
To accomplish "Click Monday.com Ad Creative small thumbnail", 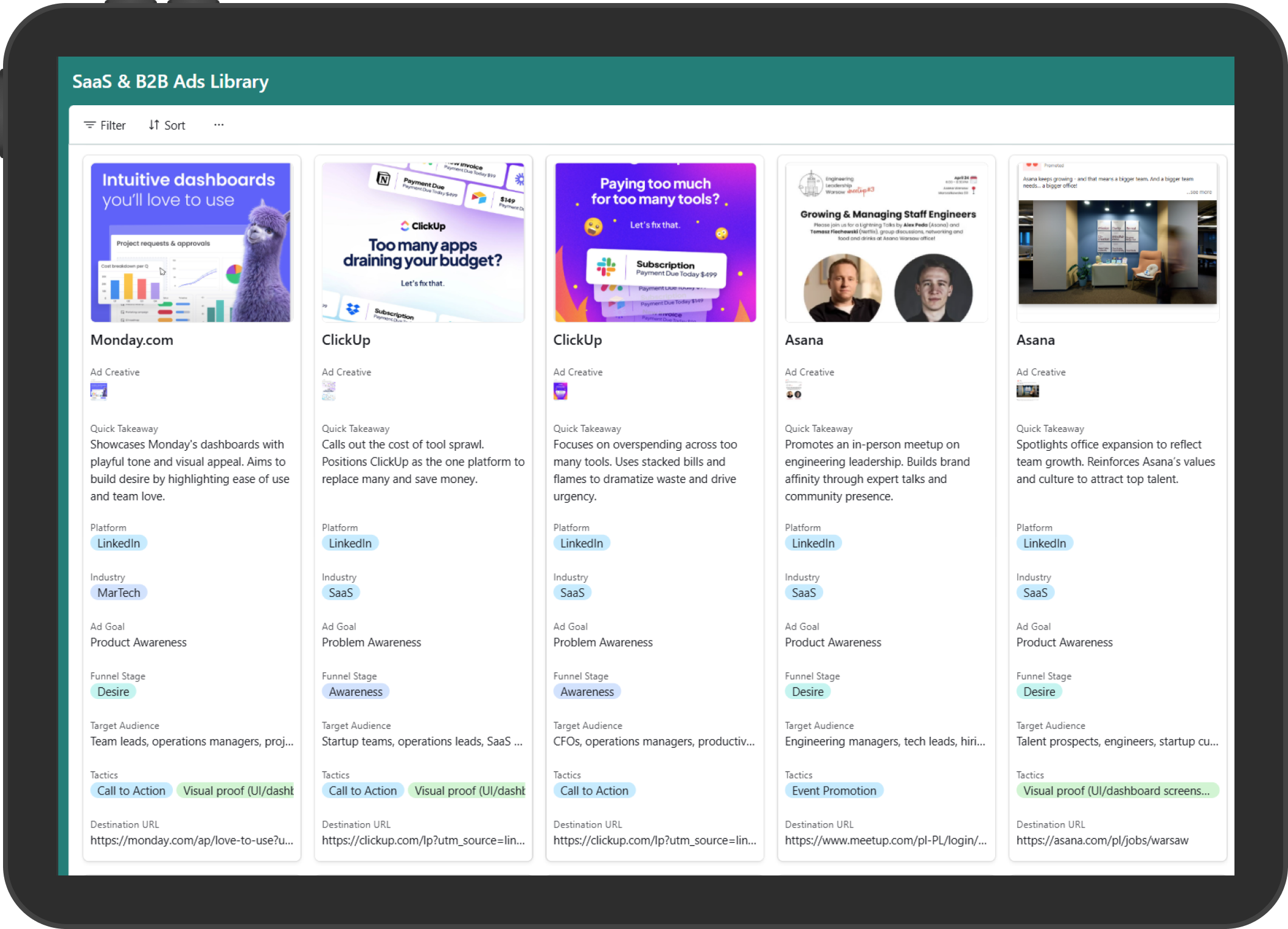I will coord(99,391).
